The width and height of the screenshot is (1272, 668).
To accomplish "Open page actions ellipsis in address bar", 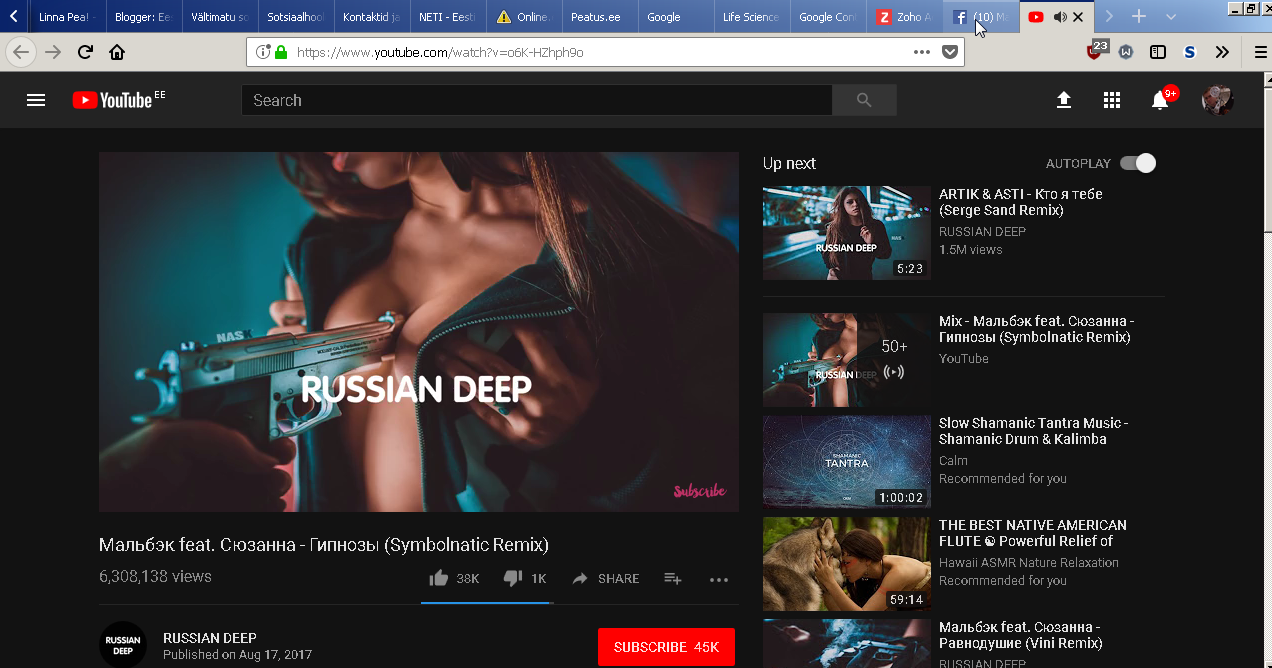I will [922, 52].
